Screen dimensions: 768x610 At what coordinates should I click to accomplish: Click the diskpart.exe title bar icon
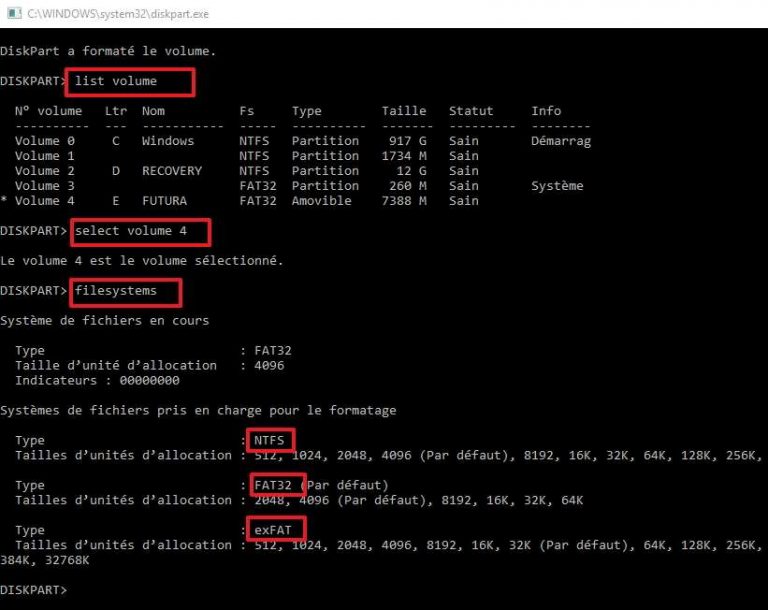click(x=12, y=13)
